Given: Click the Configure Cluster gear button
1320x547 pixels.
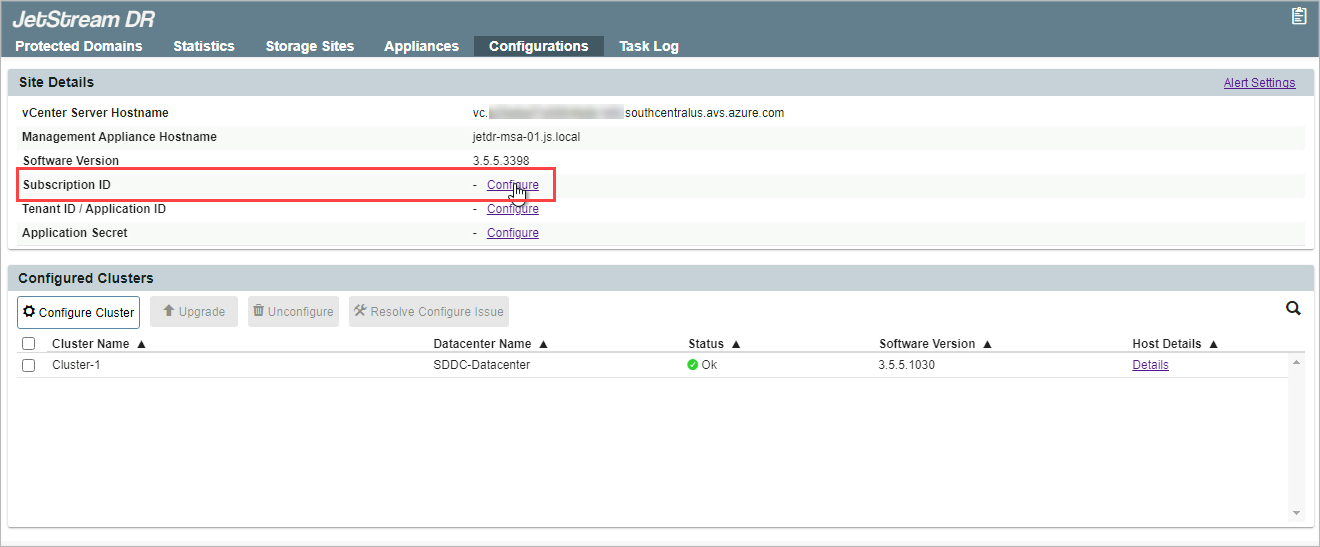Looking at the screenshot, I should [78, 312].
